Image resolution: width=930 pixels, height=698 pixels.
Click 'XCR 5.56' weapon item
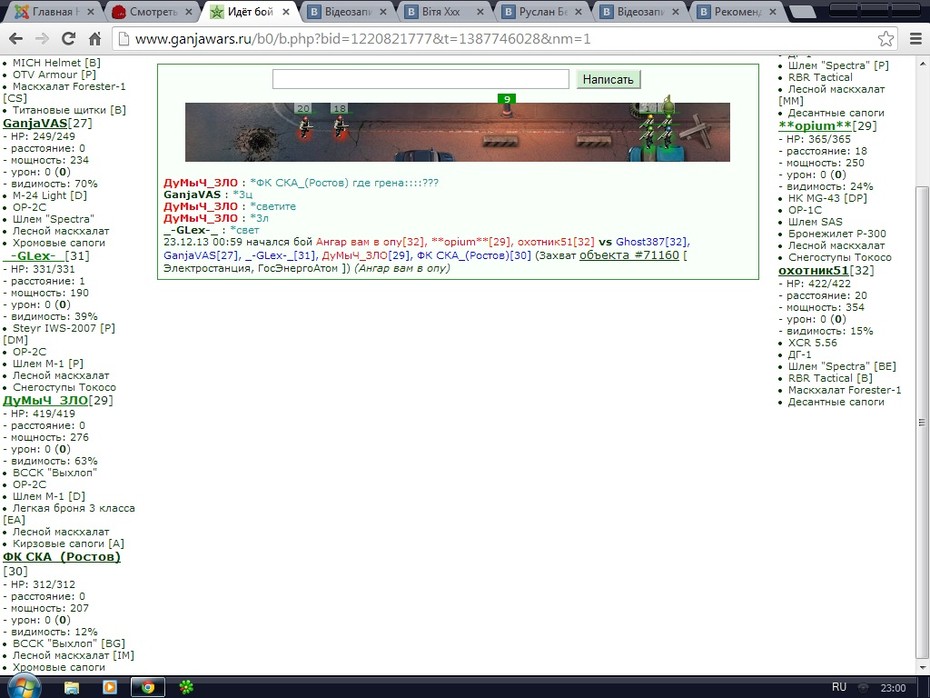point(812,343)
